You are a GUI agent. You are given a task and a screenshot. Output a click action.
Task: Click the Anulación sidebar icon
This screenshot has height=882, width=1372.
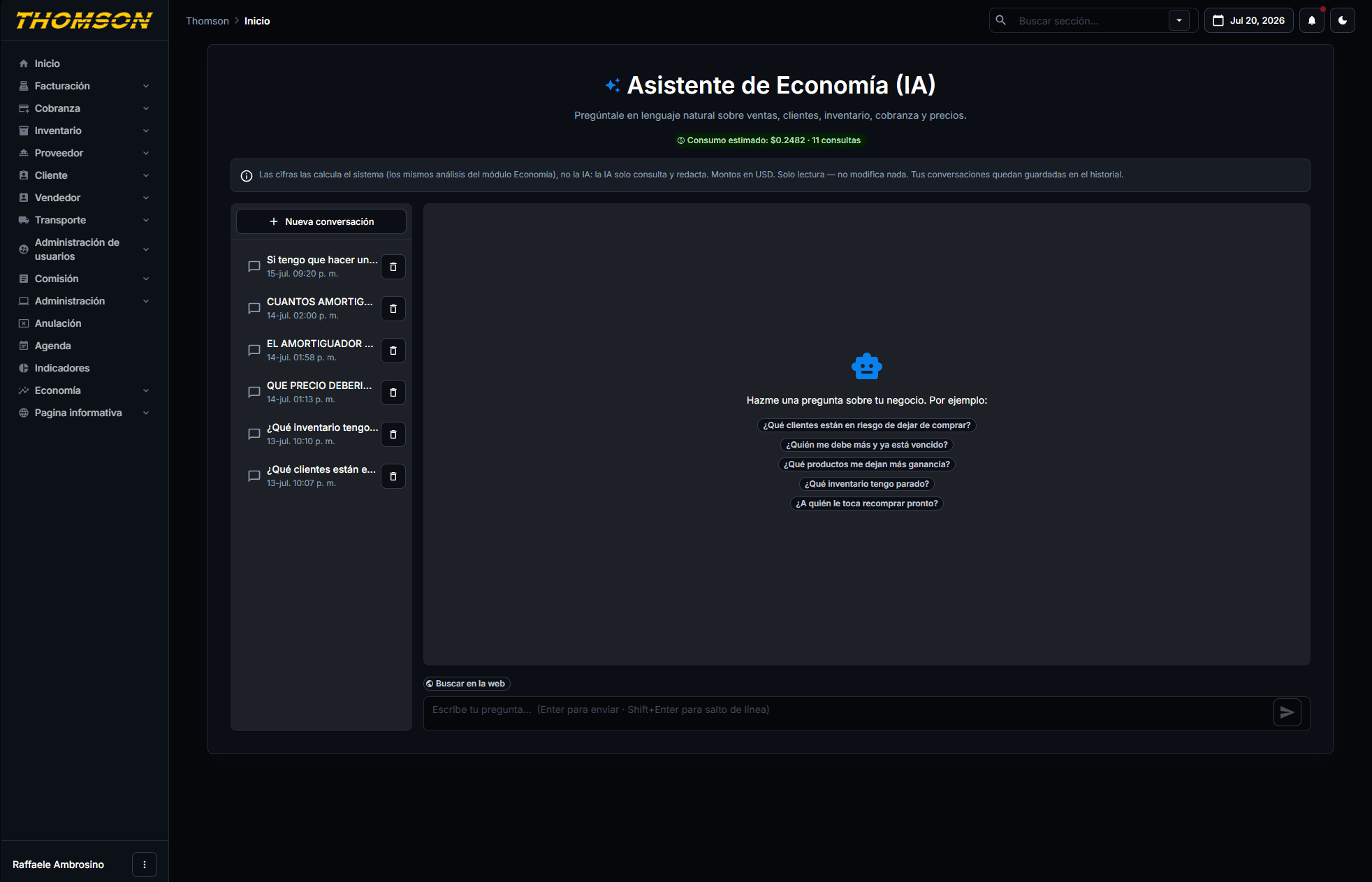coord(24,323)
